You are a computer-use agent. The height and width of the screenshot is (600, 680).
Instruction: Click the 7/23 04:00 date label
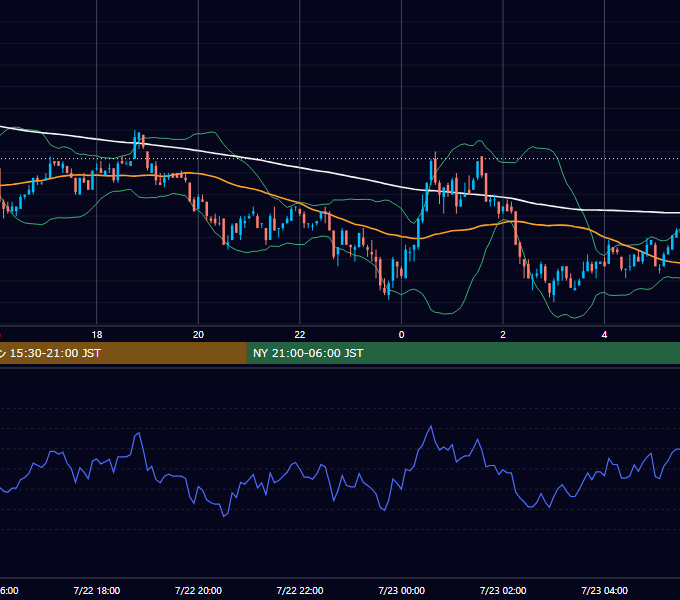(604, 590)
